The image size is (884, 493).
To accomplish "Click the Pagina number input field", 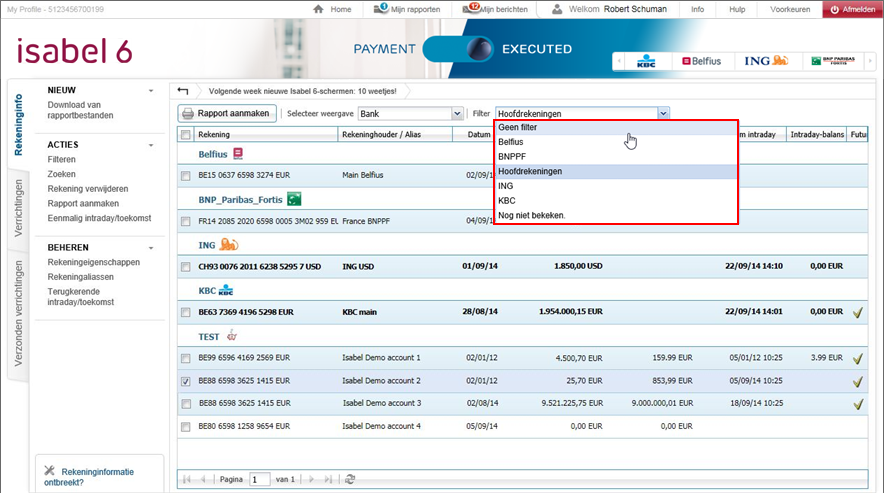I will [260, 480].
